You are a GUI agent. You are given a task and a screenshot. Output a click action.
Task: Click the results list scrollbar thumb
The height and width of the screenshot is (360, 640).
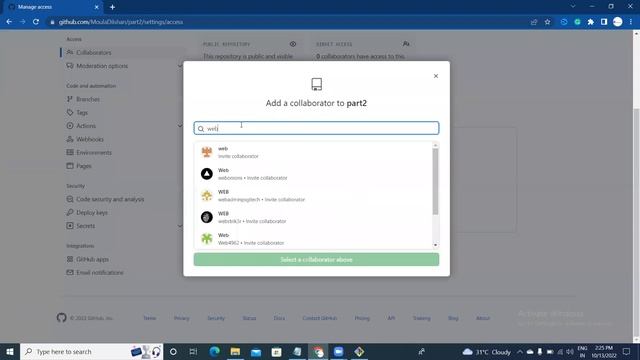point(436,181)
